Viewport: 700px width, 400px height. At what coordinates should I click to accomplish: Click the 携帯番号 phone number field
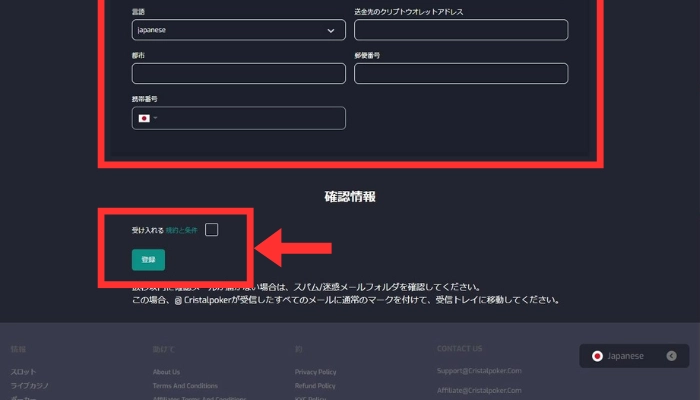pyautogui.click(x=238, y=118)
